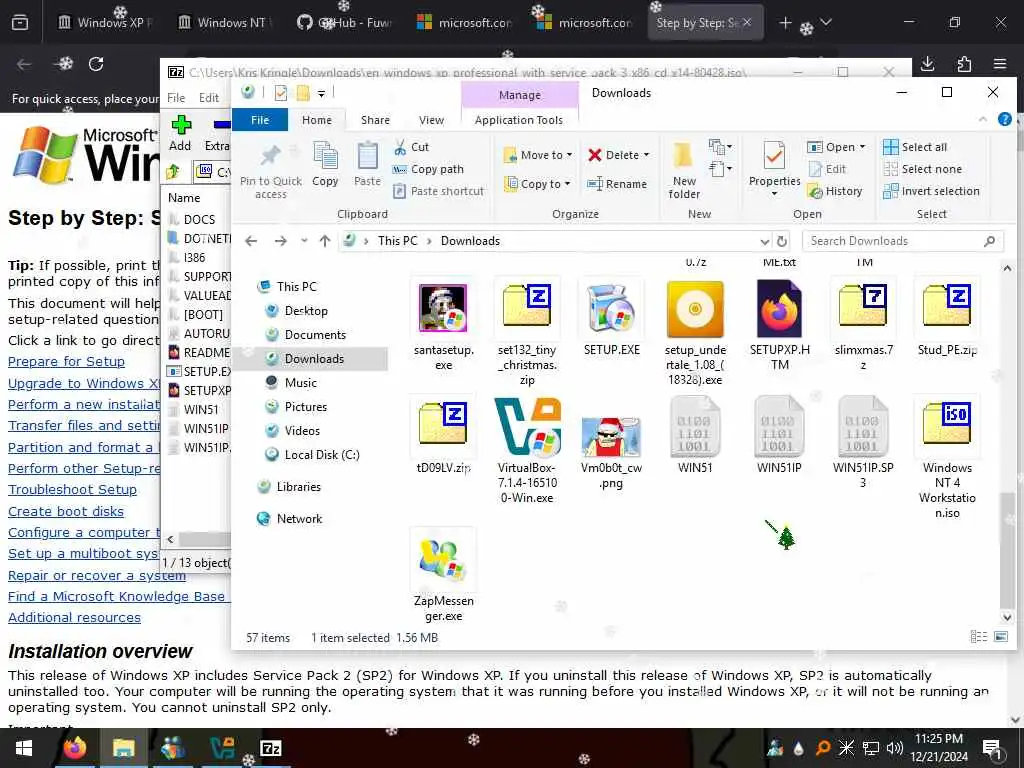Open the Create boot disks link

click(66, 511)
